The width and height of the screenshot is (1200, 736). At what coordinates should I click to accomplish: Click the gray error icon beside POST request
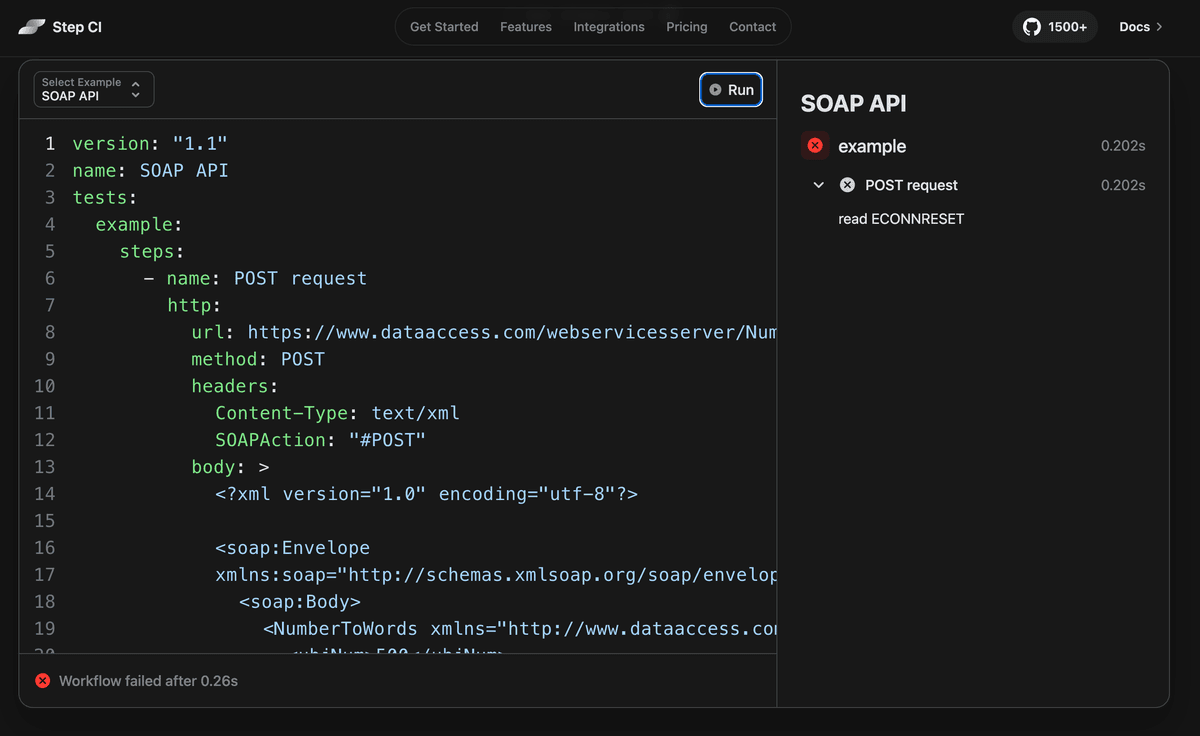(847, 185)
